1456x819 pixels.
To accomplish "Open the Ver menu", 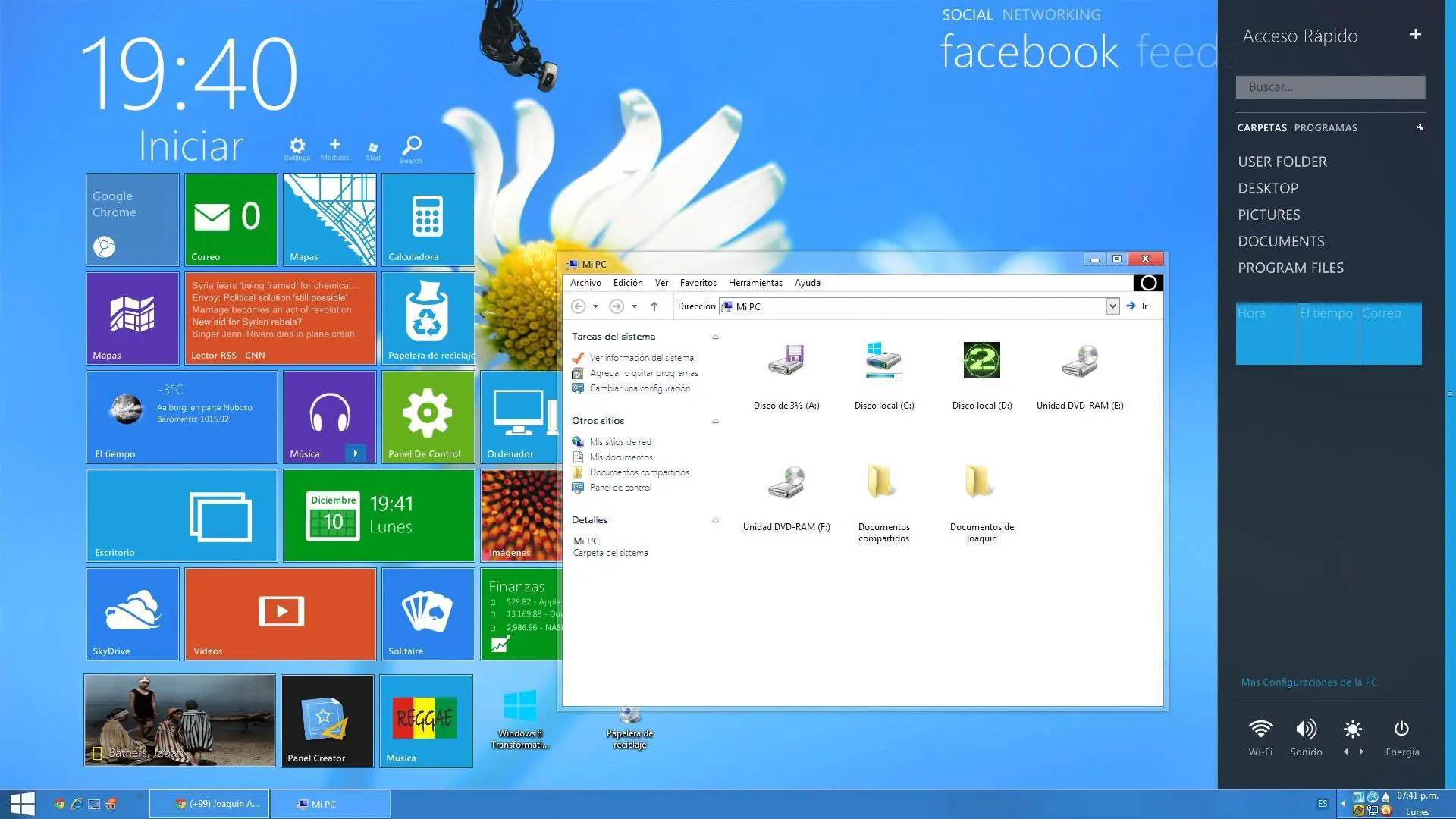I will pos(661,283).
